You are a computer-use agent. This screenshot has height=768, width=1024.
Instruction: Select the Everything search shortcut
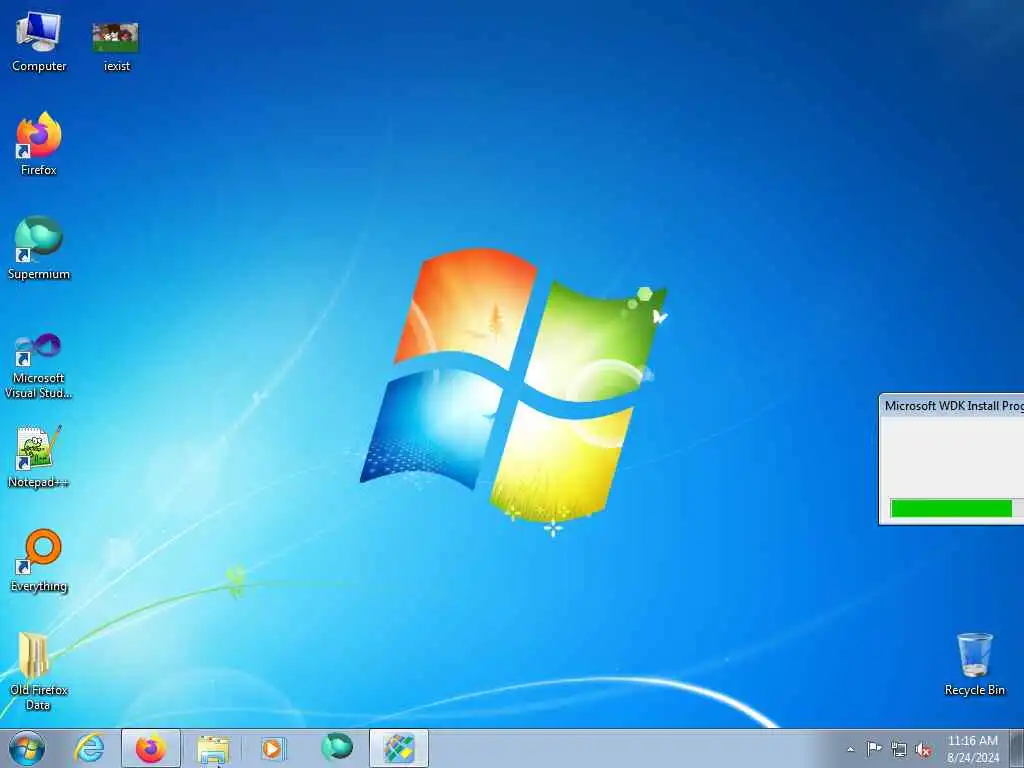(x=39, y=560)
